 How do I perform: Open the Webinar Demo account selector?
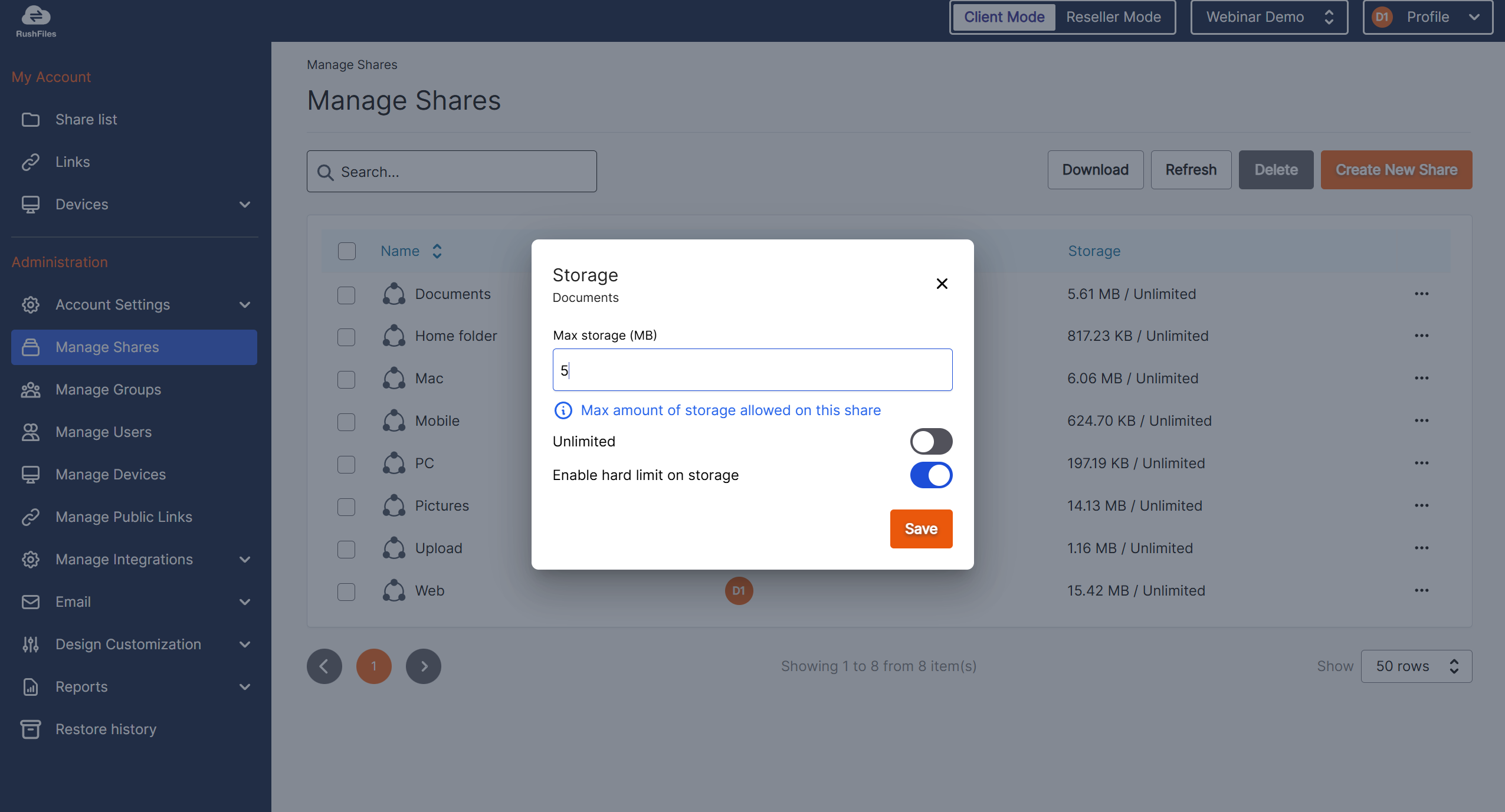(1268, 17)
